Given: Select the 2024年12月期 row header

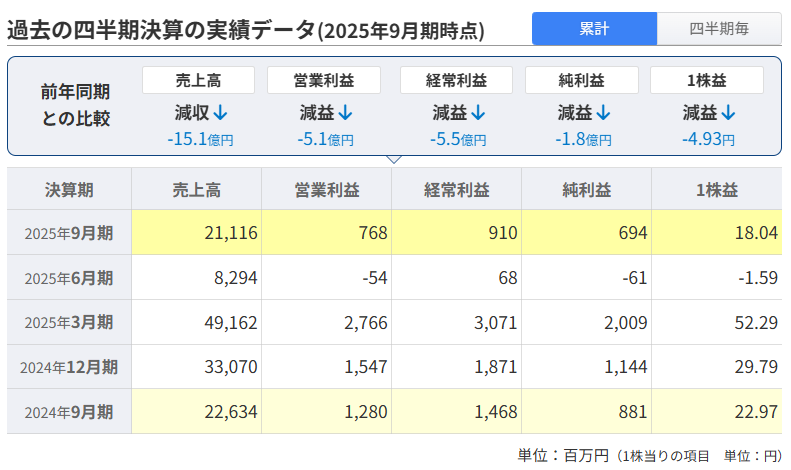Looking at the screenshot, I should [x=69, y=367].
